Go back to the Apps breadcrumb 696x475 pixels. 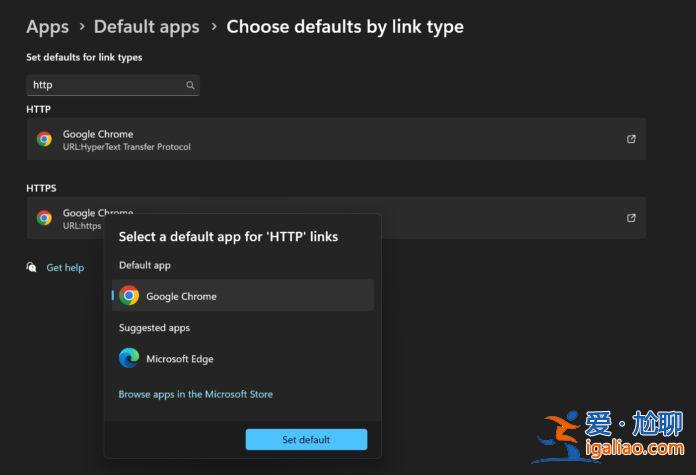[x=47, y=27]
